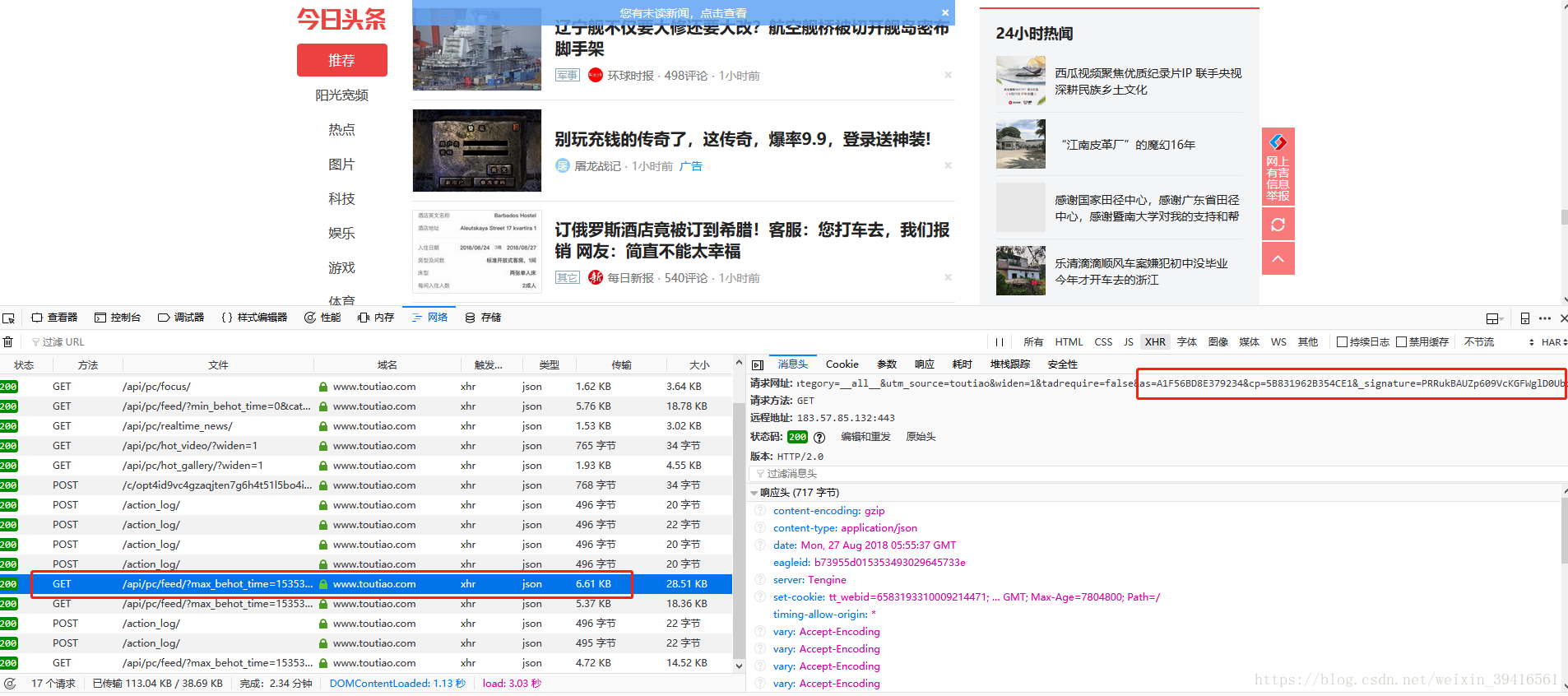
Task: Close the developer tools panel
Action: pos(1563,318)
